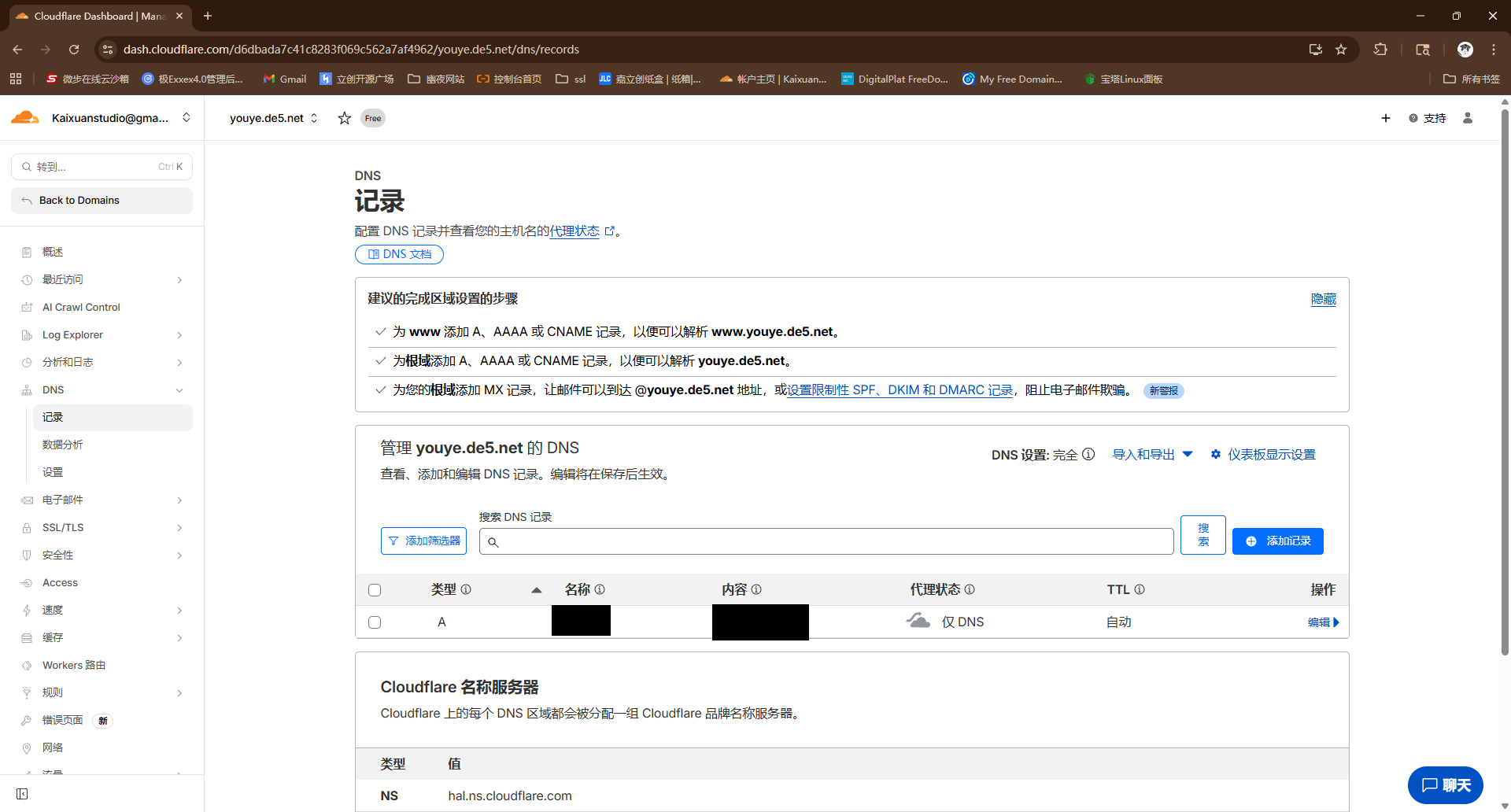Open the 聊天 chat widget

coord(1445,785)
